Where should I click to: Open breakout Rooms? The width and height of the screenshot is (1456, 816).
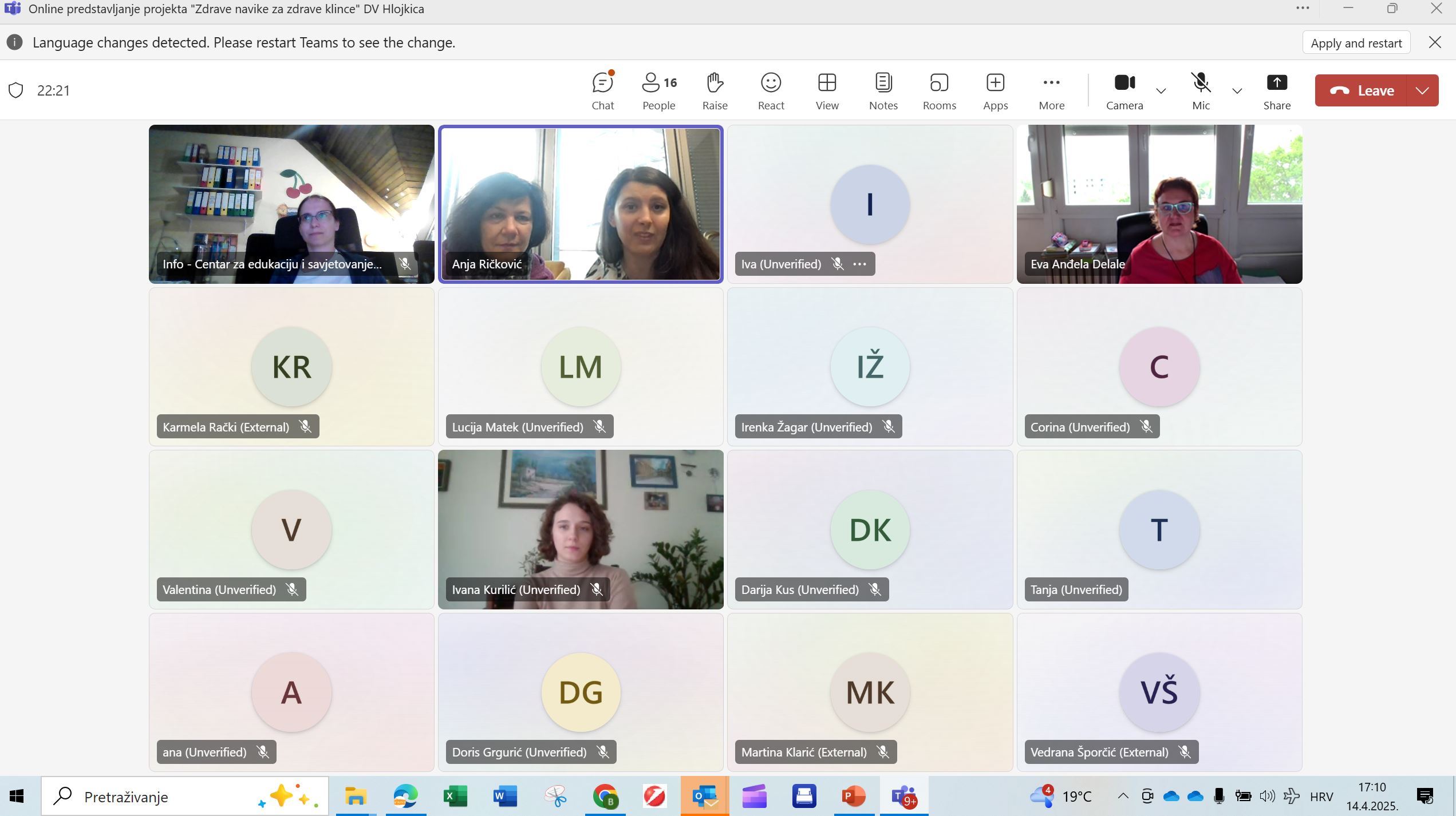tap(939, 91)
